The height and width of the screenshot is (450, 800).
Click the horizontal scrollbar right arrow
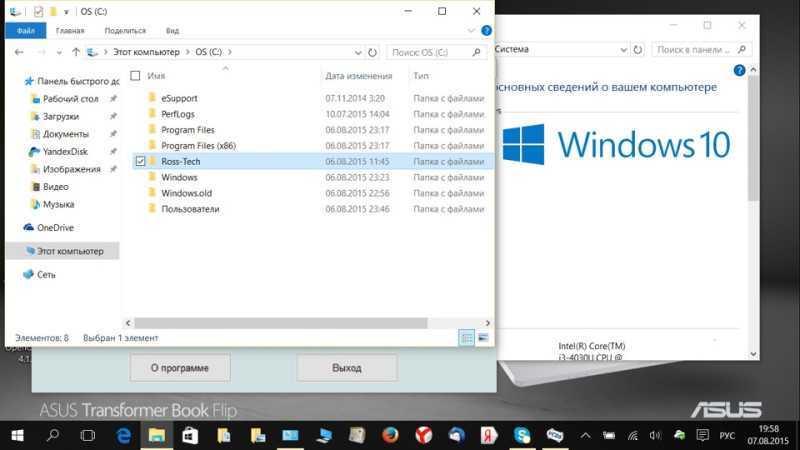click(x=487, y=323)
